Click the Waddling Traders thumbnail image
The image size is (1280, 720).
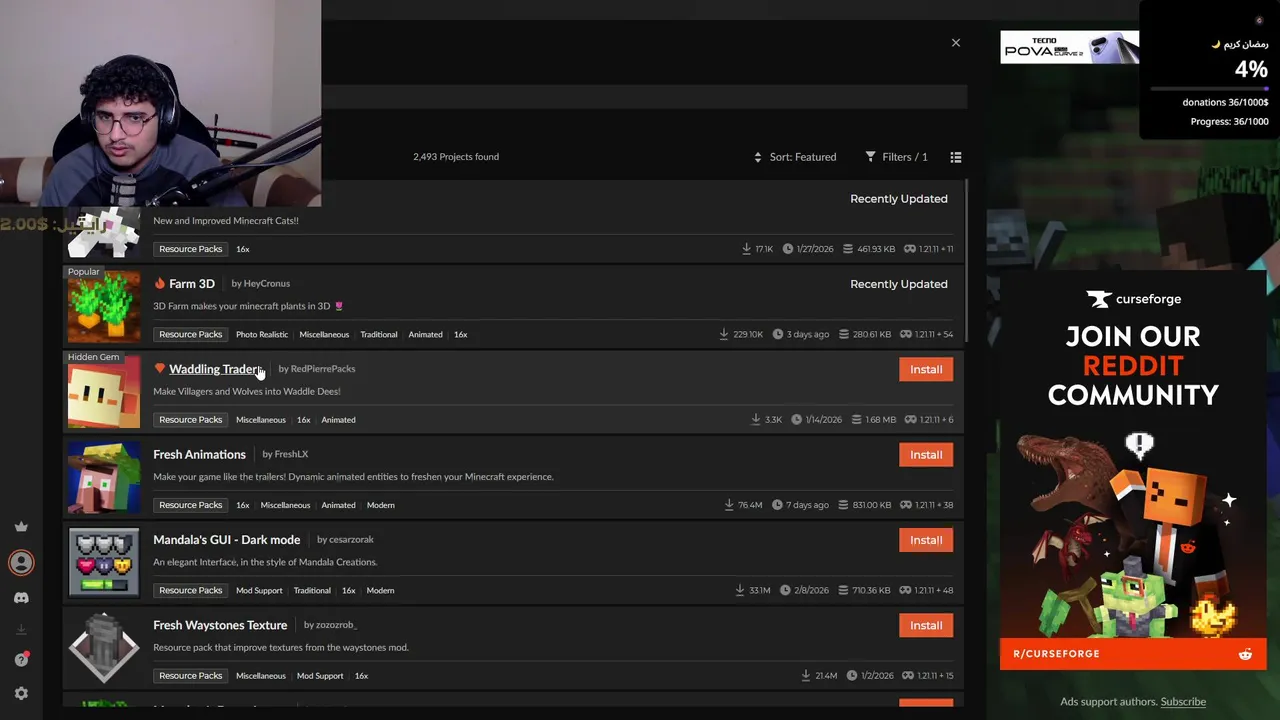pyautogui.click(x=104, y=391)
